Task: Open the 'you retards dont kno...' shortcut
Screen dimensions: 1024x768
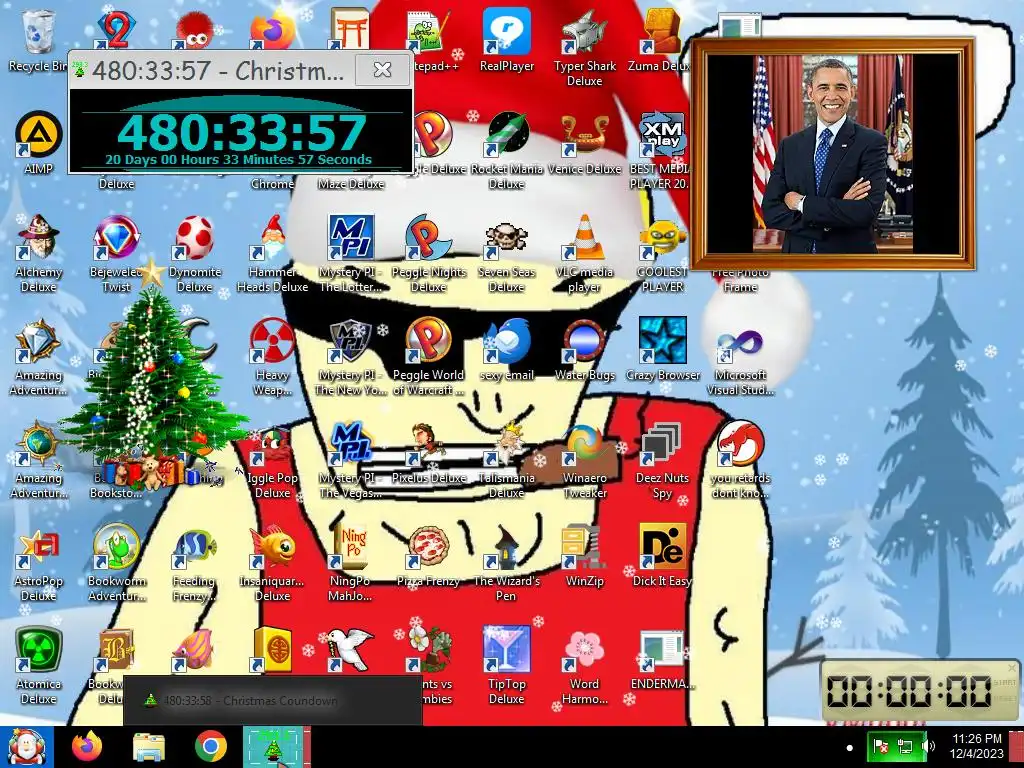Action: coord(740,461)
